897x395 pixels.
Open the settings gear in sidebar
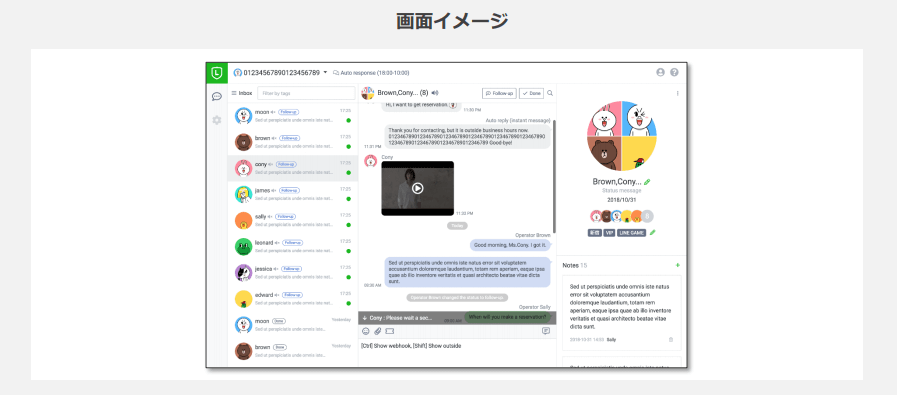tap(217, 120)
